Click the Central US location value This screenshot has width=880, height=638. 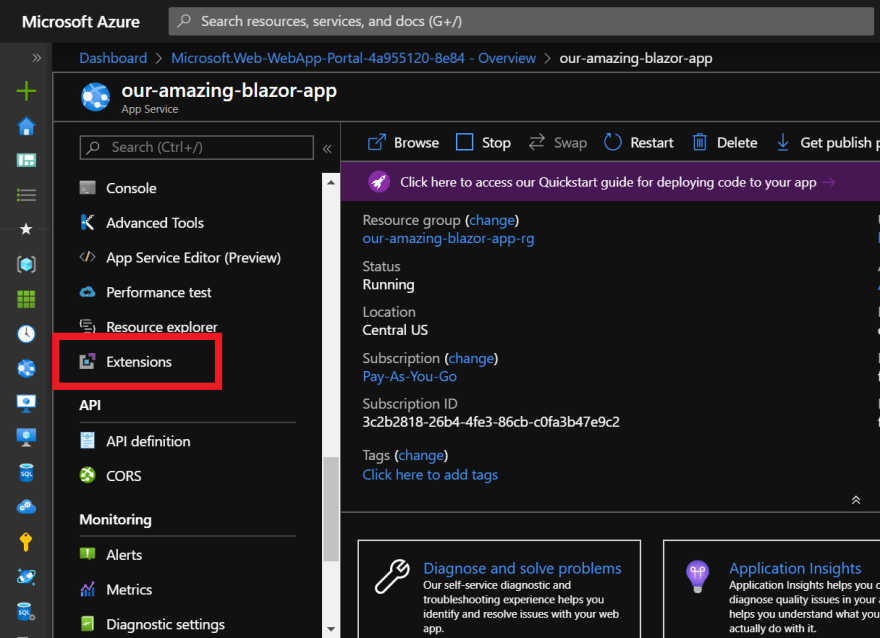click(395, 331)
